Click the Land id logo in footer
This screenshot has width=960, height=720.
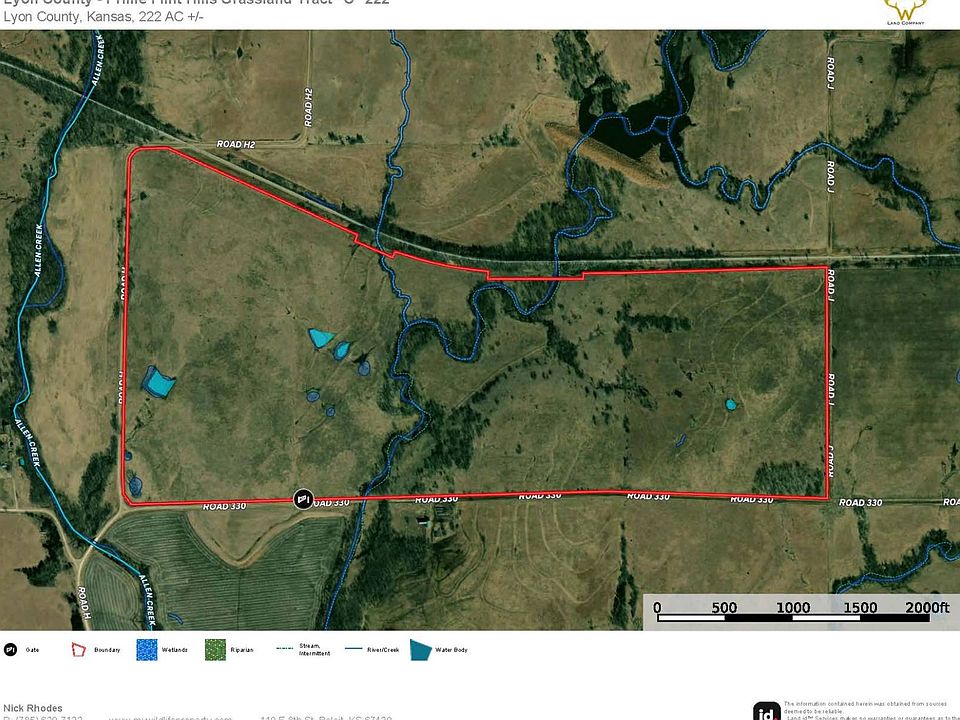[x=766, y=710]
